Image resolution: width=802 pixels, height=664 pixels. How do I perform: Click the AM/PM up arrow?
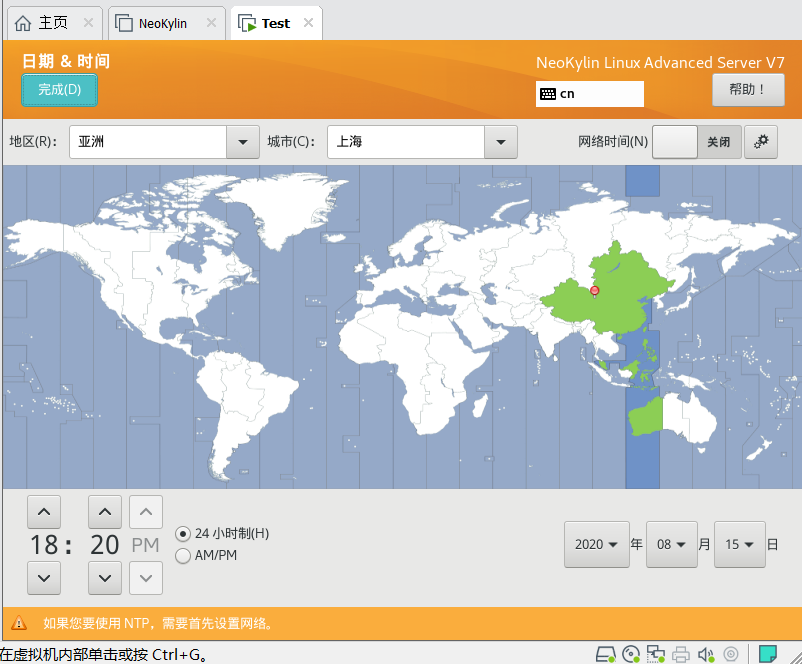coord(146,512)
